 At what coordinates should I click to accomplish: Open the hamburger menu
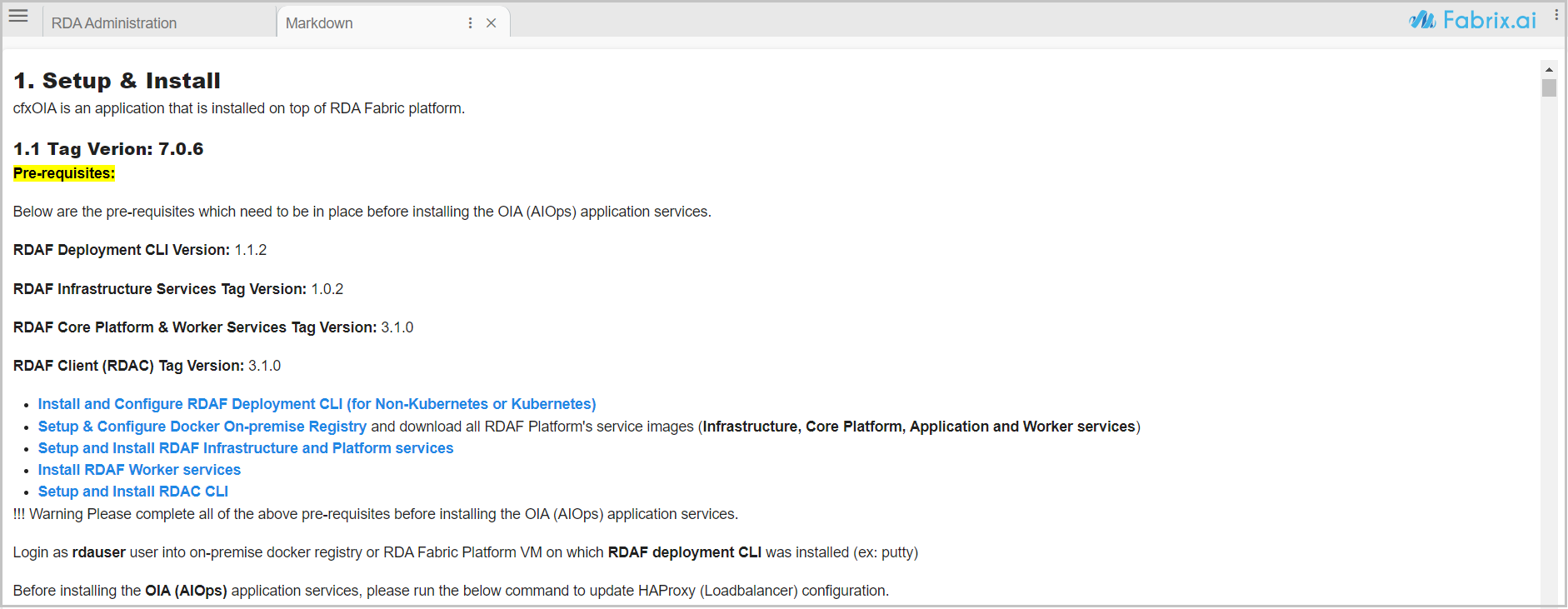(18, 16)
